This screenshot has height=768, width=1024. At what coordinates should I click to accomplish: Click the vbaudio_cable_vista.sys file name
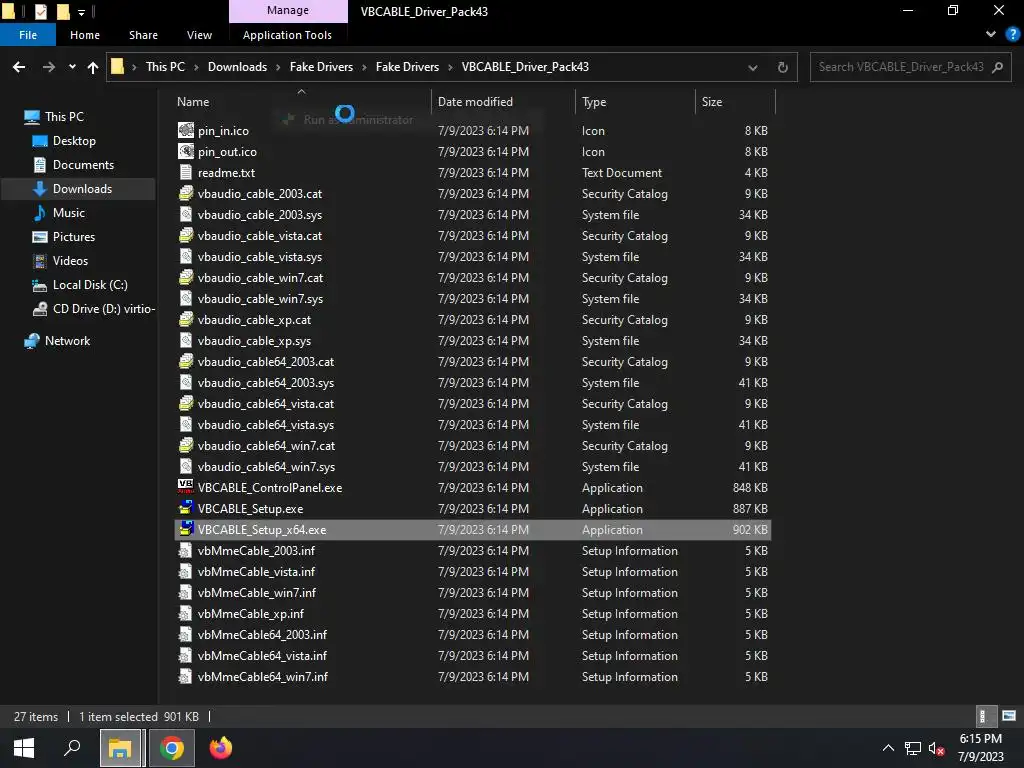(x=260, y=257)
